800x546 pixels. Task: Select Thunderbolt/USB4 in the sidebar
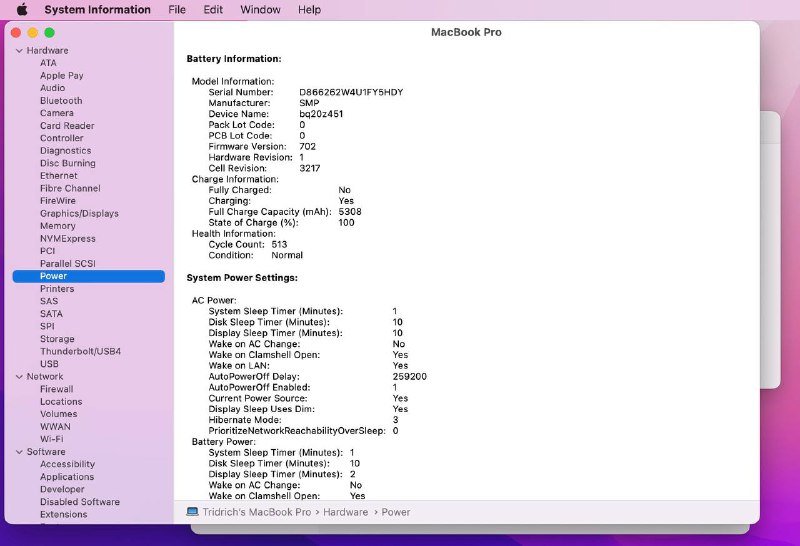tap(80, 351)
